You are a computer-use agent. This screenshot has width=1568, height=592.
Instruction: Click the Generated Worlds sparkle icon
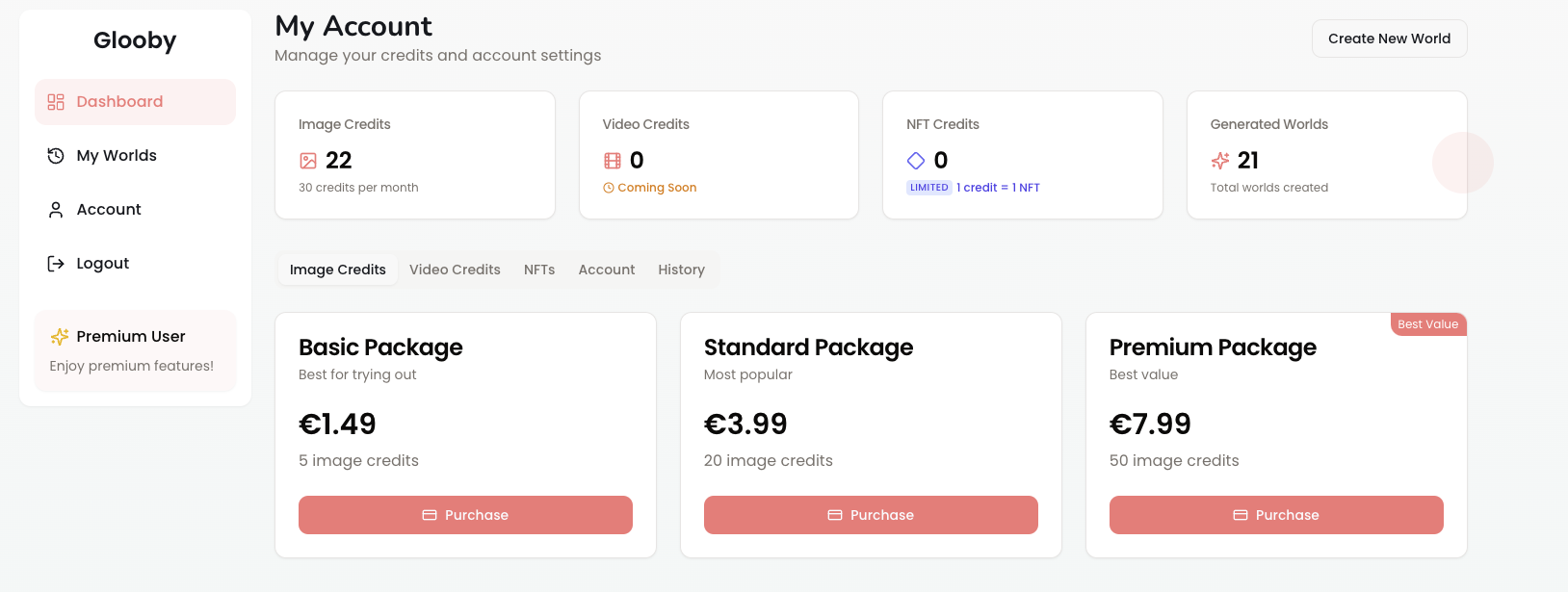tap(1220, 161)
